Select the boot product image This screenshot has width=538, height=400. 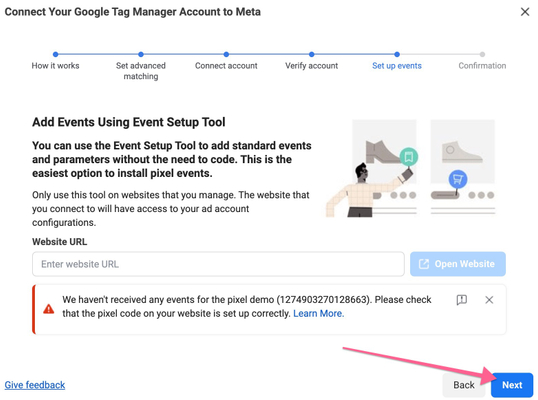click(383, 151)
